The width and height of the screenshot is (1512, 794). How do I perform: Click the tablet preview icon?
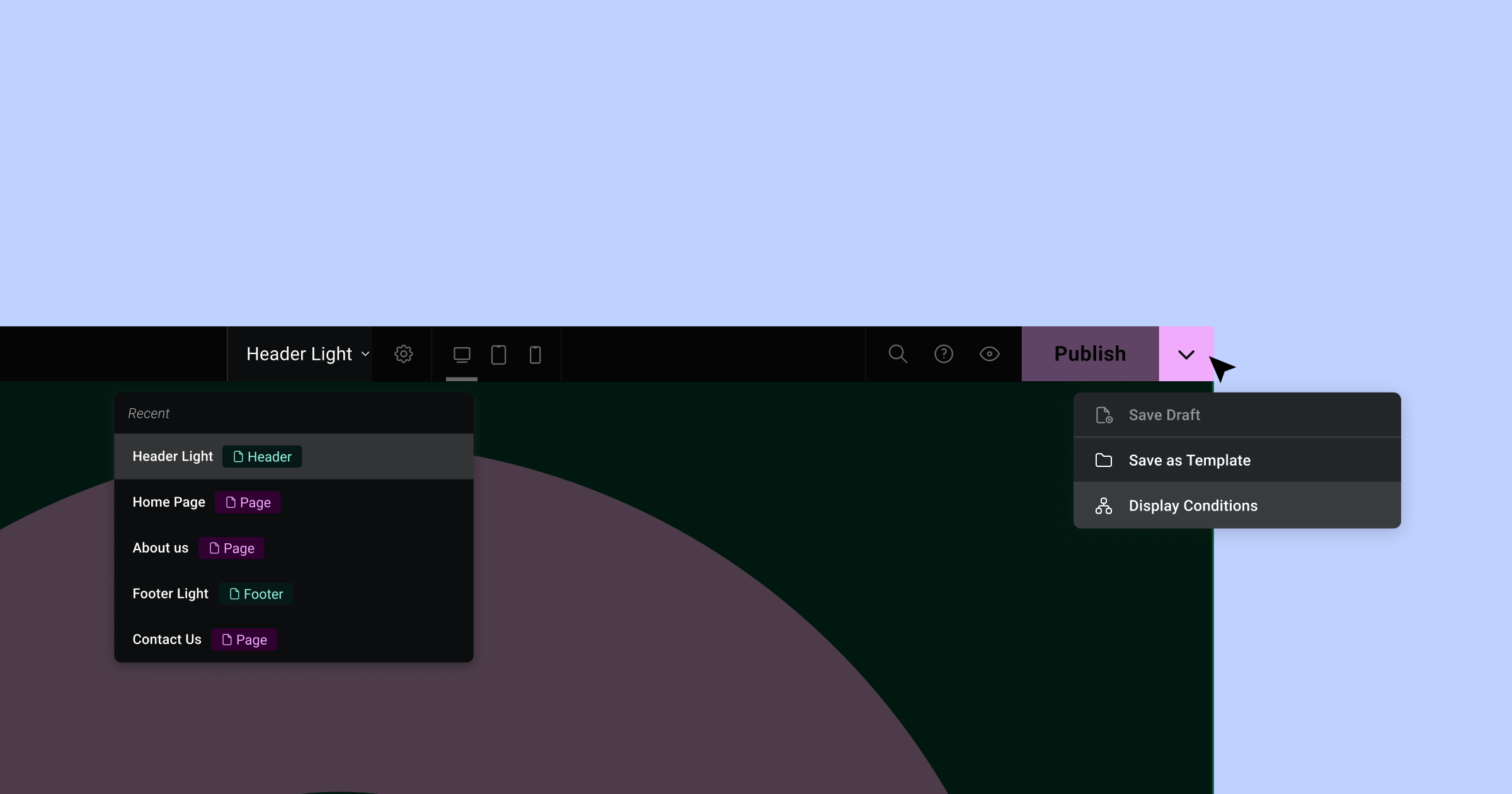[498, 354]
